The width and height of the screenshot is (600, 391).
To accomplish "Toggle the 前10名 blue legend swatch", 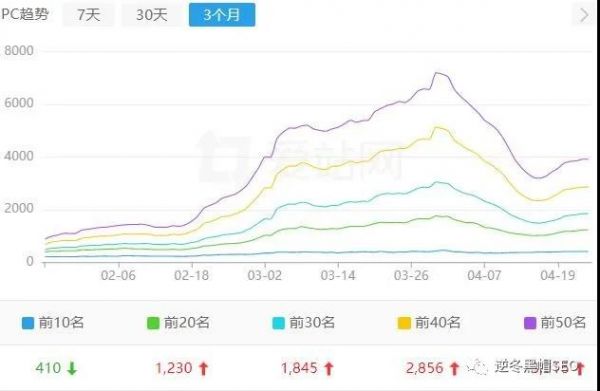I will point(28,323).
